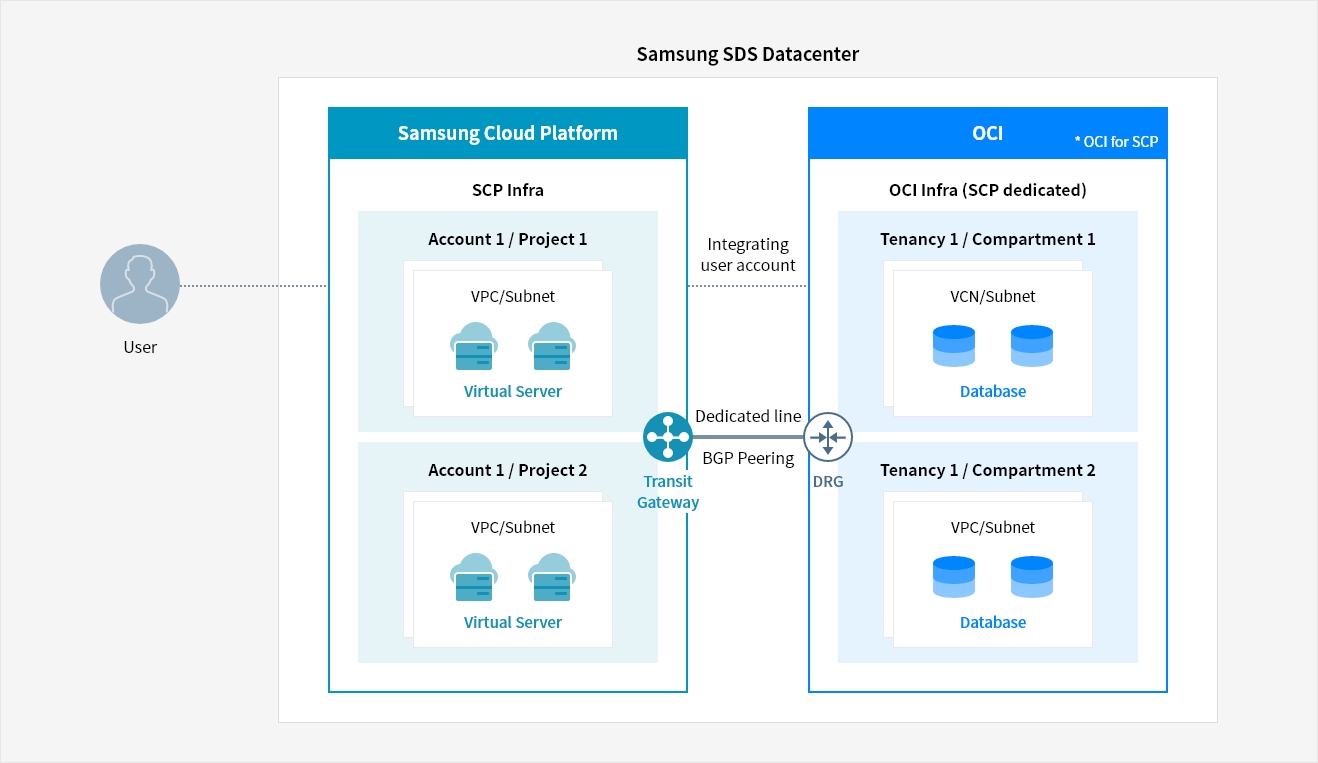Select right Database icon in Compartment 1
Screen dimensions: 1318x763
pos(1032,346)
